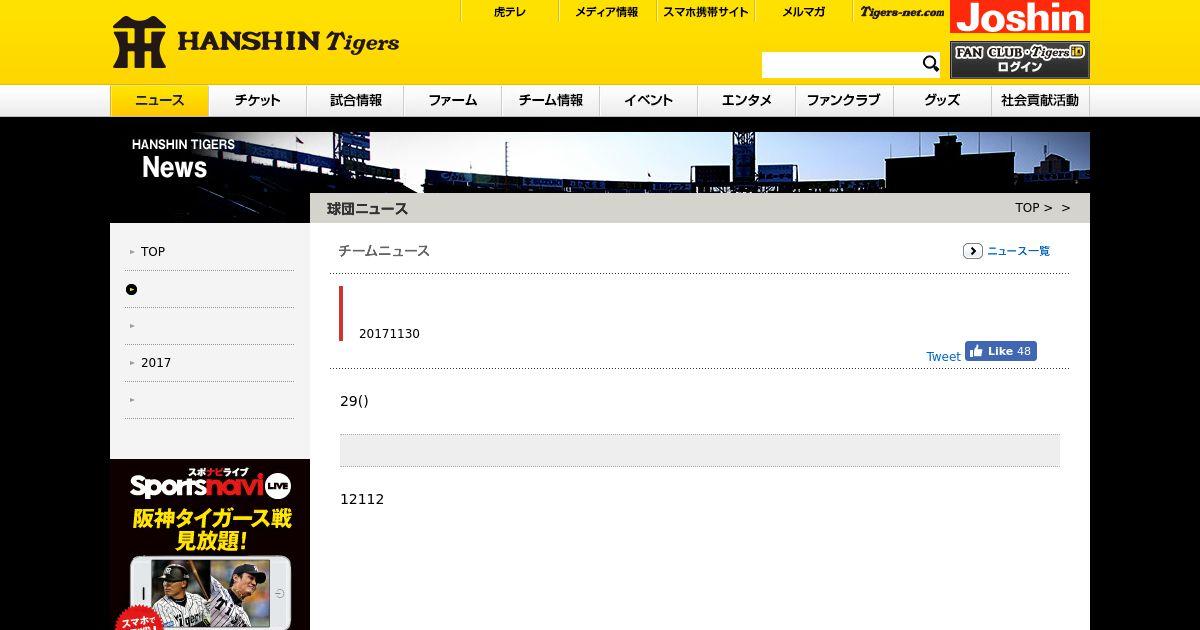Click the Hanshin Tigers News banner image
This screenshot has height=630, width=1200.
(x=600, y=162)
